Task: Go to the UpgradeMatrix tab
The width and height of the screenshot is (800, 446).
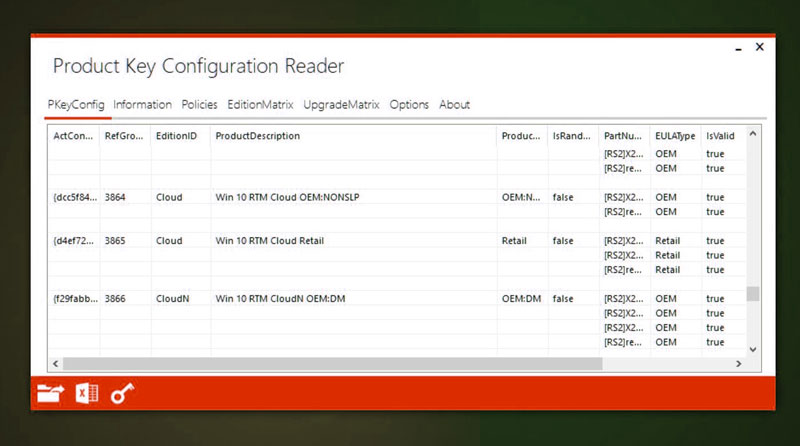Action: tap(341, 105)
